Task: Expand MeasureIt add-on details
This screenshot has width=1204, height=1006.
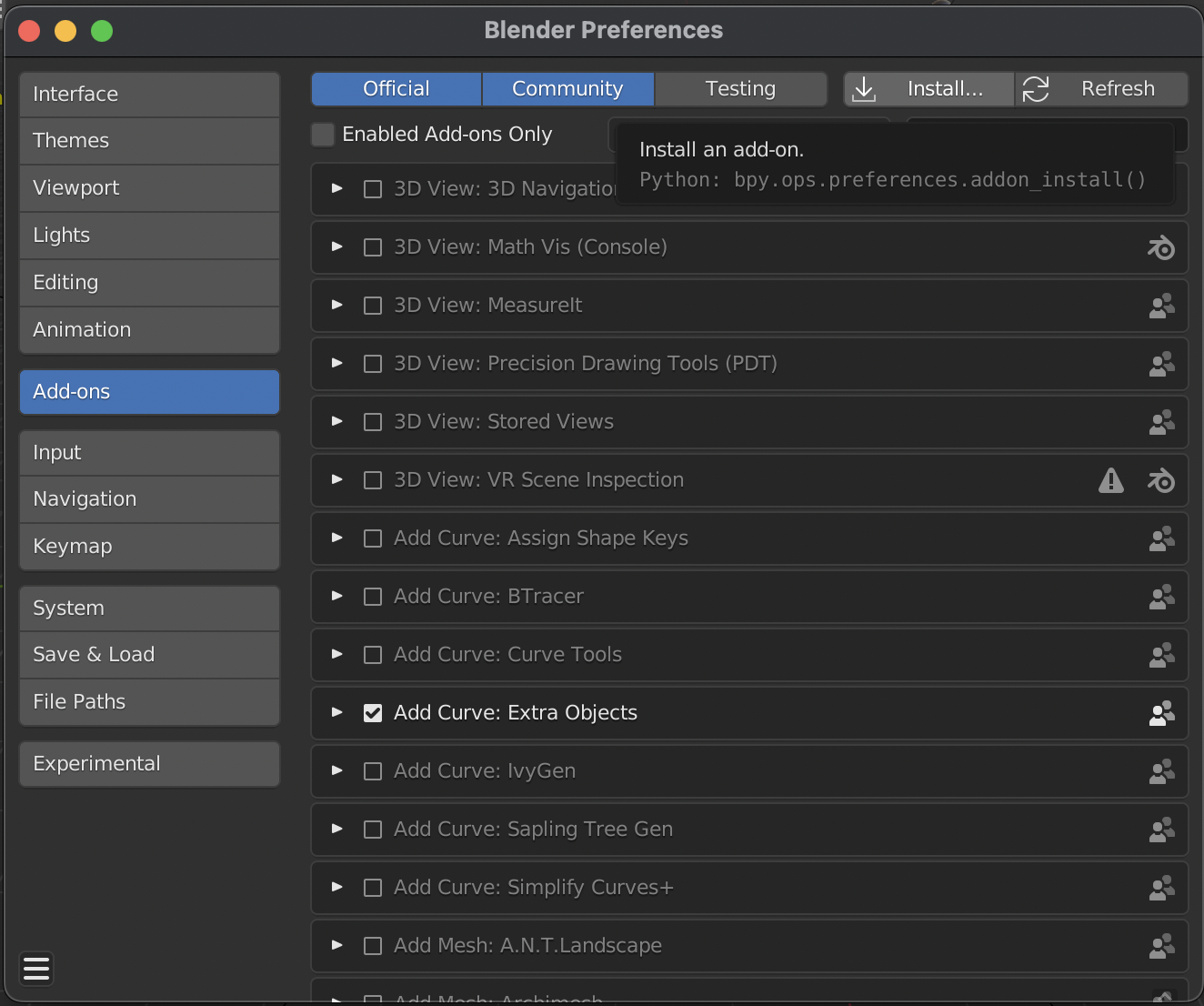Action: (337, 305)
